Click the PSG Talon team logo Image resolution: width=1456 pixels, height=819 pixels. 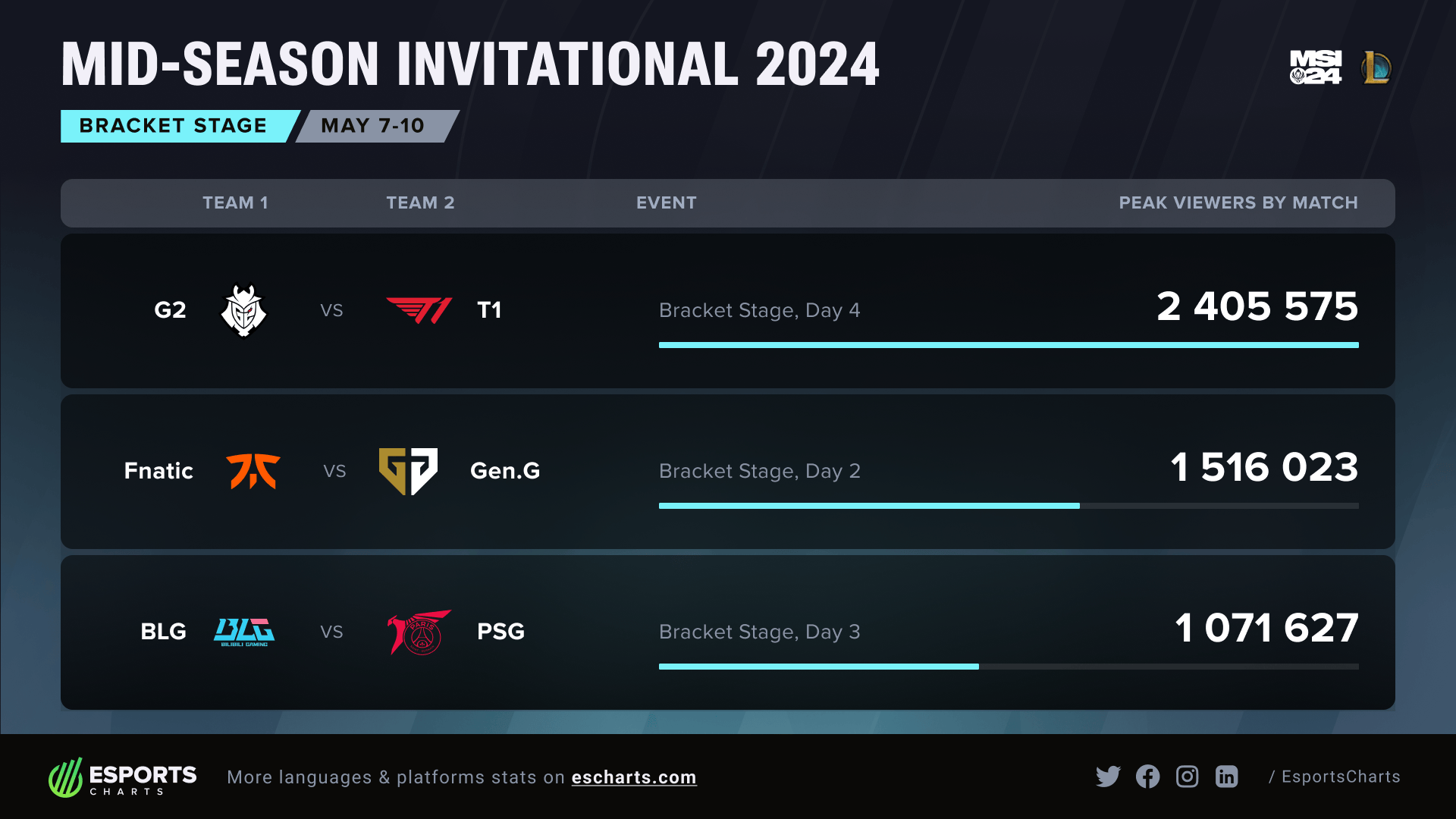click(419, 632)
